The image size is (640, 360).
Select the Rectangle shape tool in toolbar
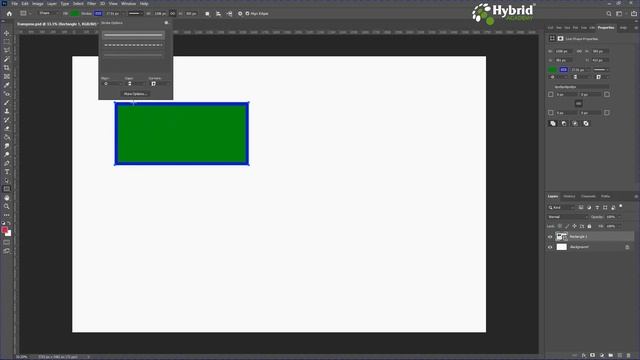[x=7, y=189]
